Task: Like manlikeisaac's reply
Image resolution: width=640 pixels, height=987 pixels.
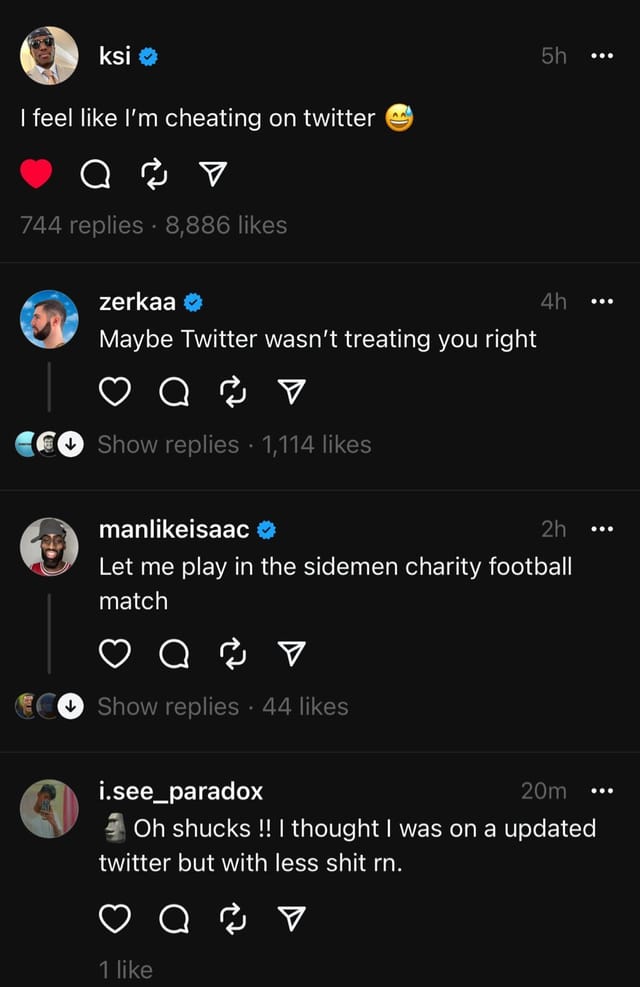Action: [116, 654]
